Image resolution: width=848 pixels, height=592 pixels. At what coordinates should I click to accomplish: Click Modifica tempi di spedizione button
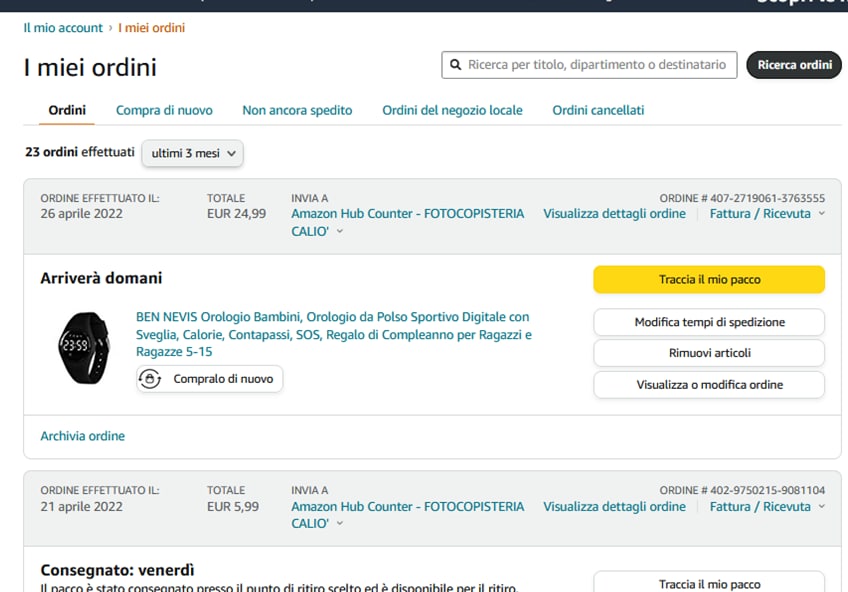[x=709, y=322]
